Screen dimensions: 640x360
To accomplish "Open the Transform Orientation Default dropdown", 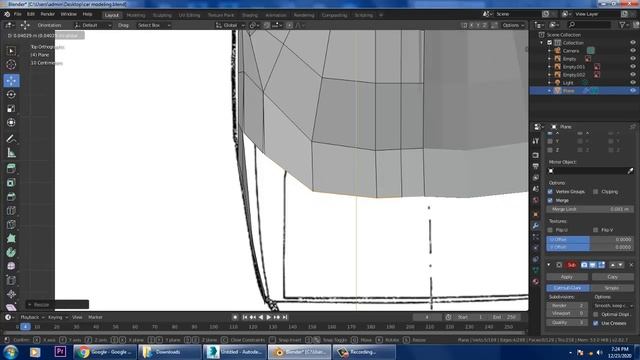I will point(92,25).
